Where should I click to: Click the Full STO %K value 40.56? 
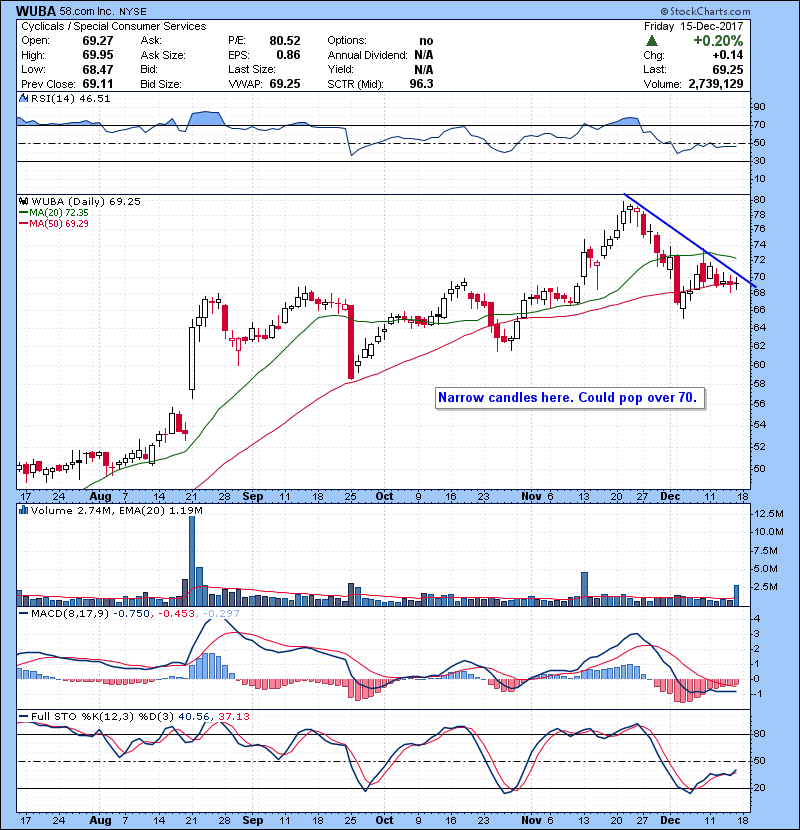tap(194, 716)
